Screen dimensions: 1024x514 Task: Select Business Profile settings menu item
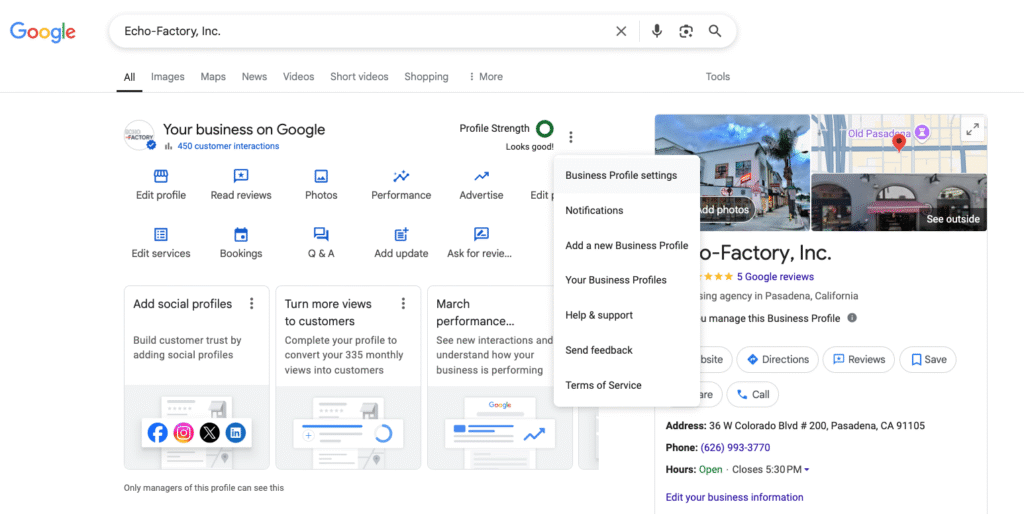[x=627, y=176]
